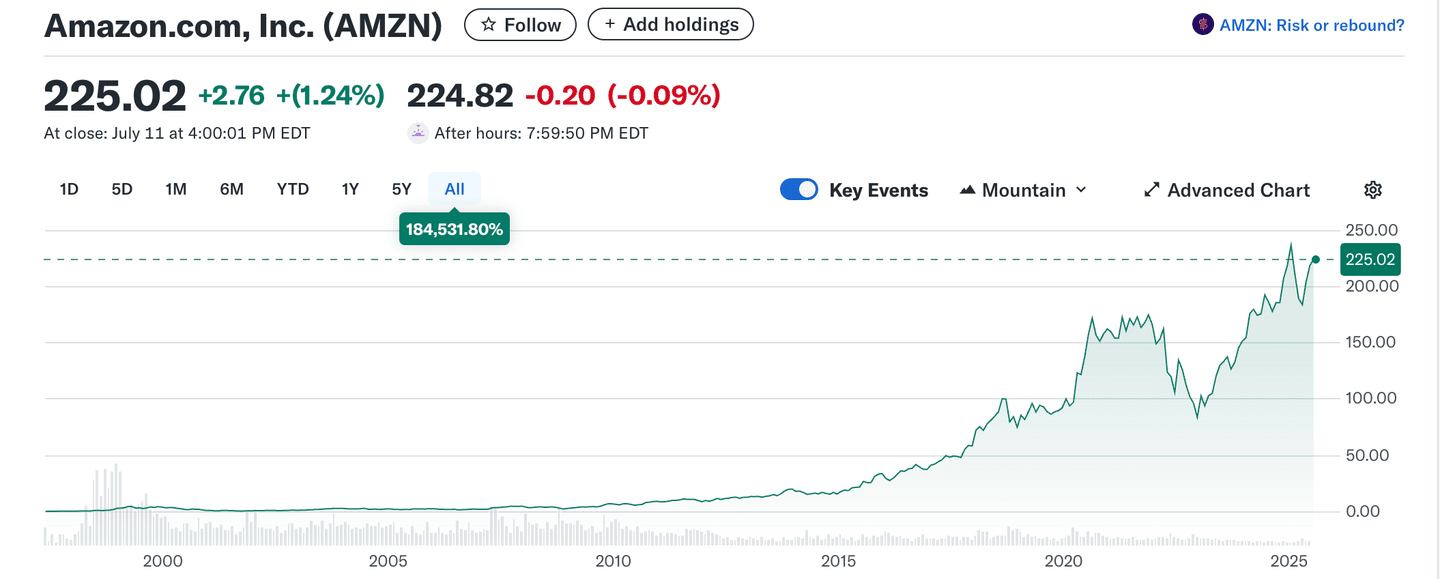The height and width of the screenshot is (579, 1440).
Task: Click the 225.02 current price chart label
Action: (1371, 260)
